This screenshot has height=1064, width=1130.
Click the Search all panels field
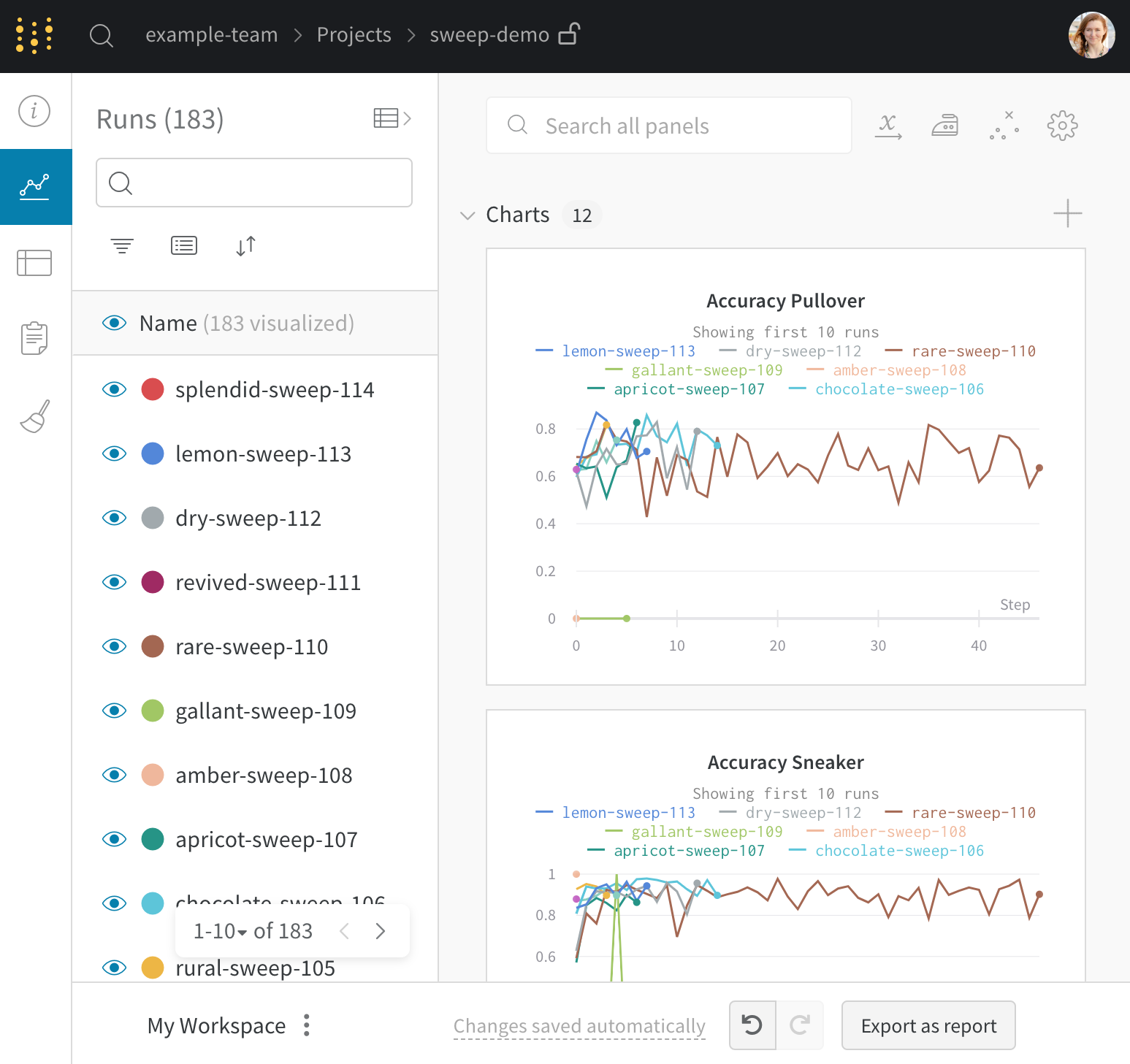[668, 125]
